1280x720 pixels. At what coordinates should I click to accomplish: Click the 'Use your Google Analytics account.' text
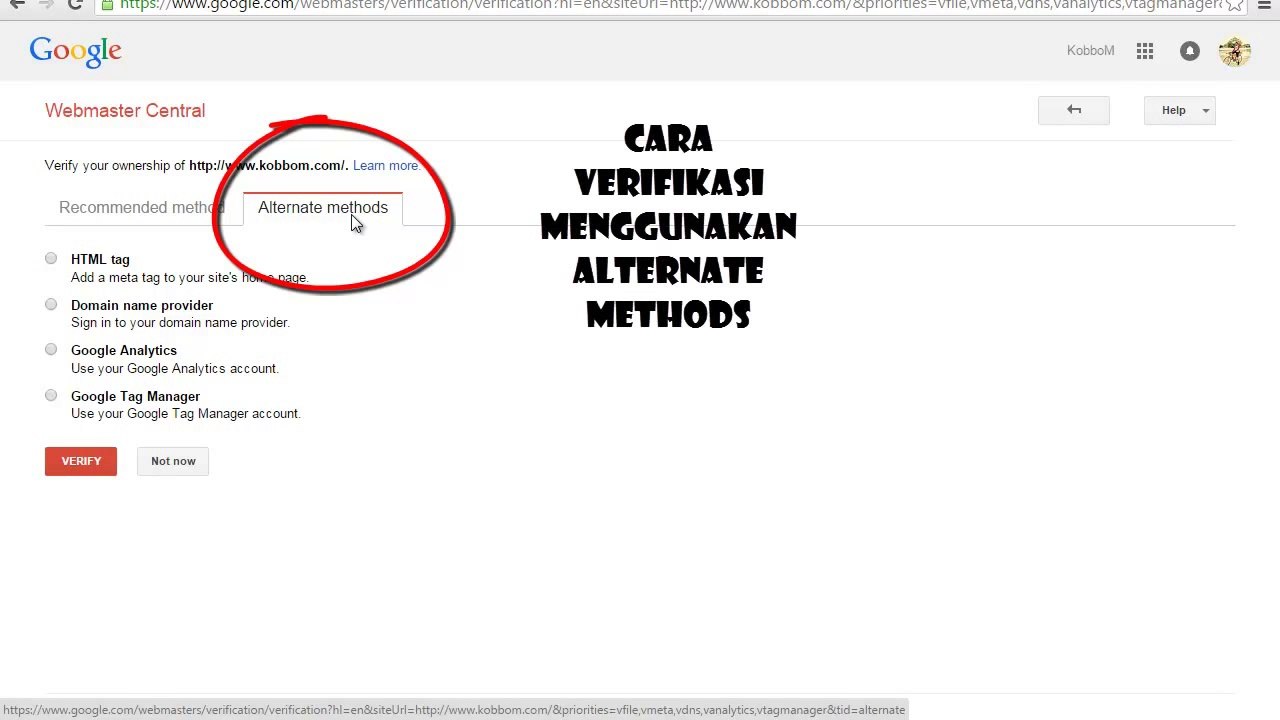coord(175,369)
